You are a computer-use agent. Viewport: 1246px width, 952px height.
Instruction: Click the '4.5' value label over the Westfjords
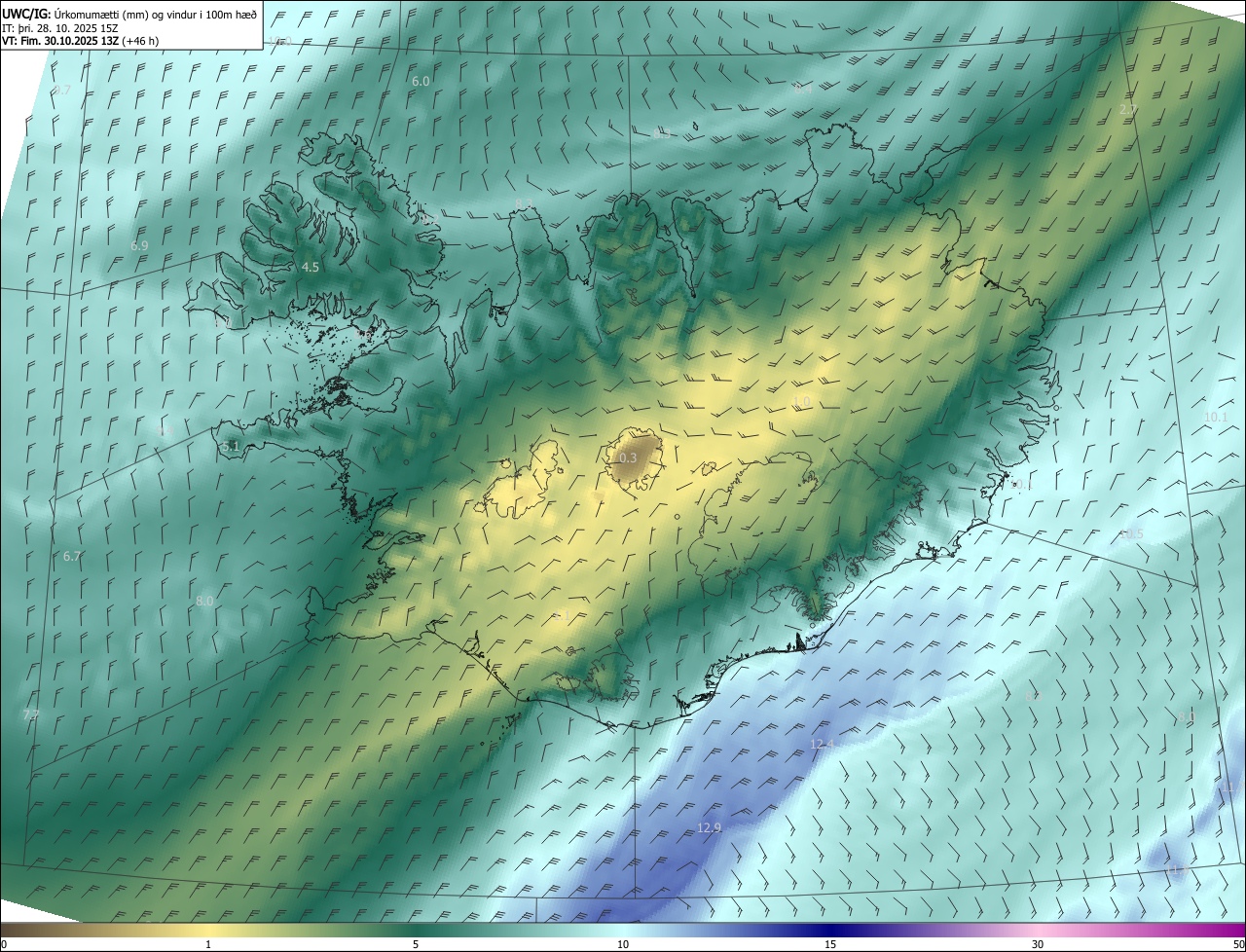coord(311,267)
